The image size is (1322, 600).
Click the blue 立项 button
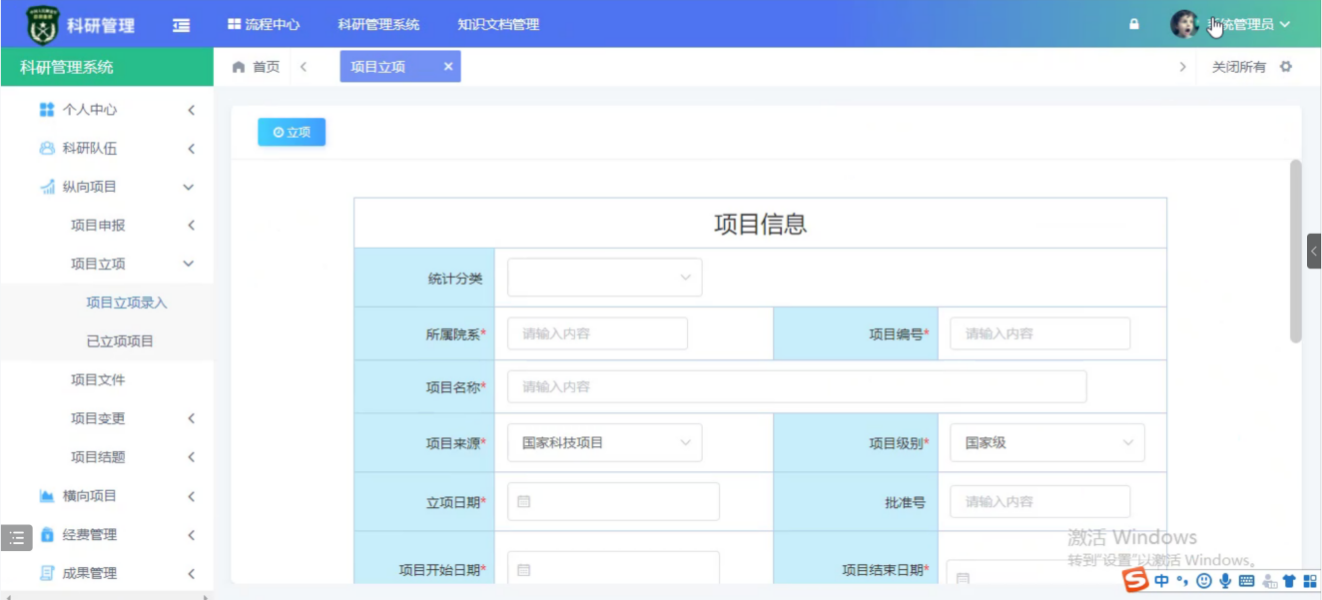(x=292, y=132)
